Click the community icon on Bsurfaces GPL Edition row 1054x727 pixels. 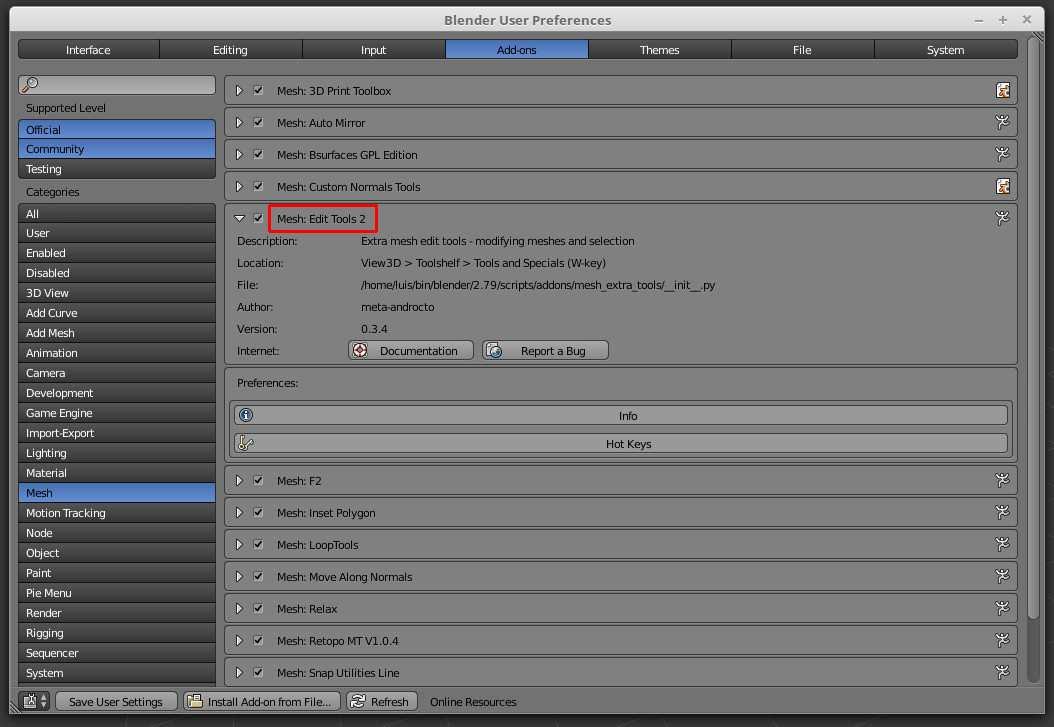1002,155
